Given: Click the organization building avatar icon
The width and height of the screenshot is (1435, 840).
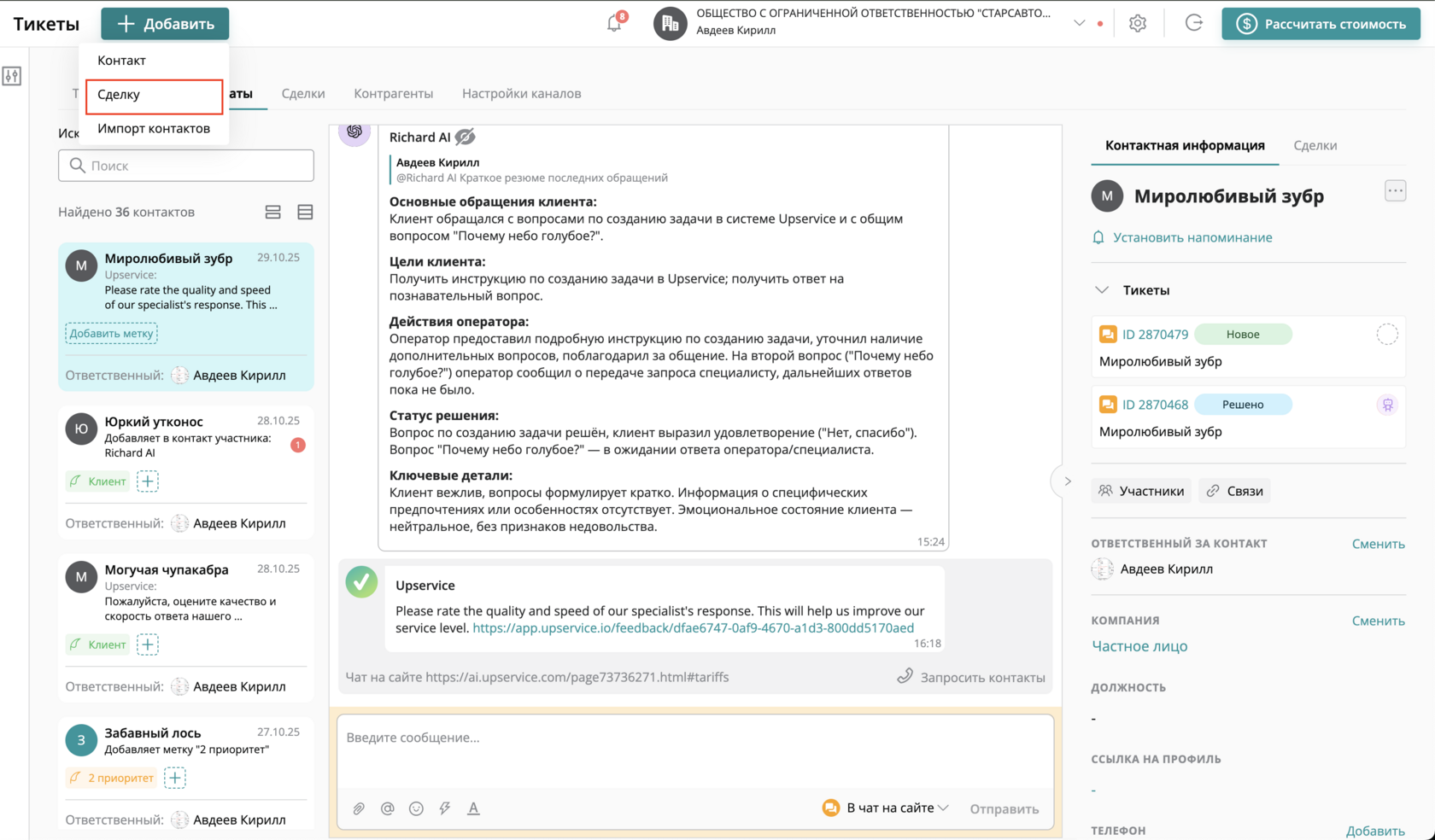Looking at the screenshot, I should (x=671, y=23).
